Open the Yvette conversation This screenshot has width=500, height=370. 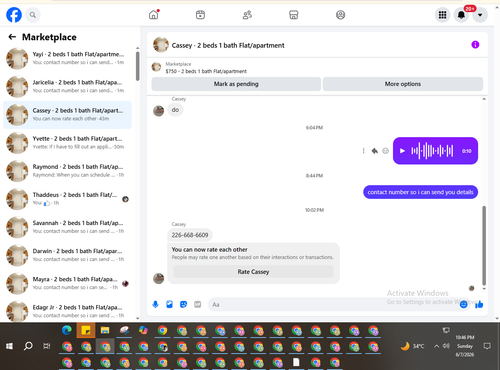click(67, 143)
